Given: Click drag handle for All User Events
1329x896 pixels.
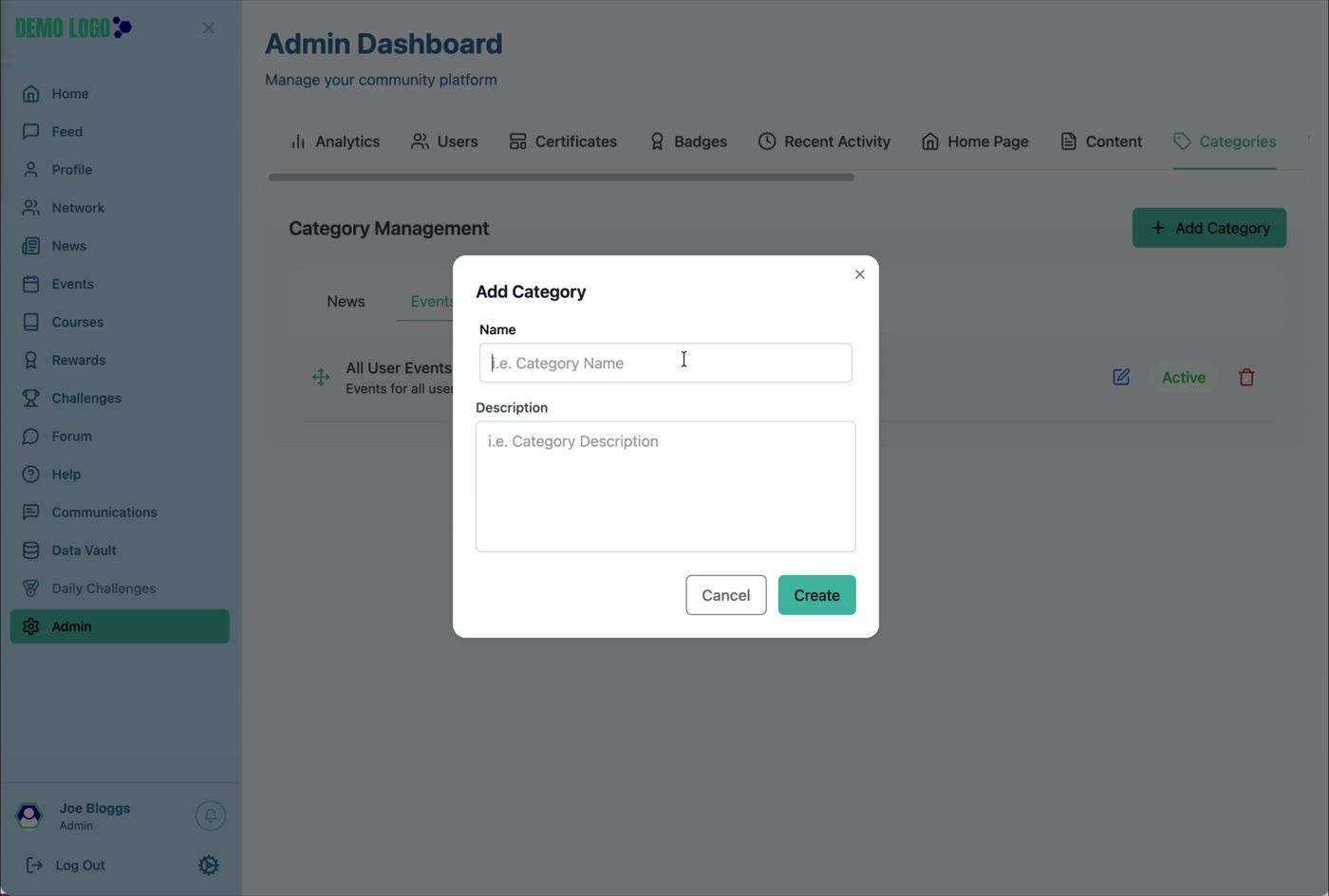Looking at the screenshot, I should click(321, 378).
